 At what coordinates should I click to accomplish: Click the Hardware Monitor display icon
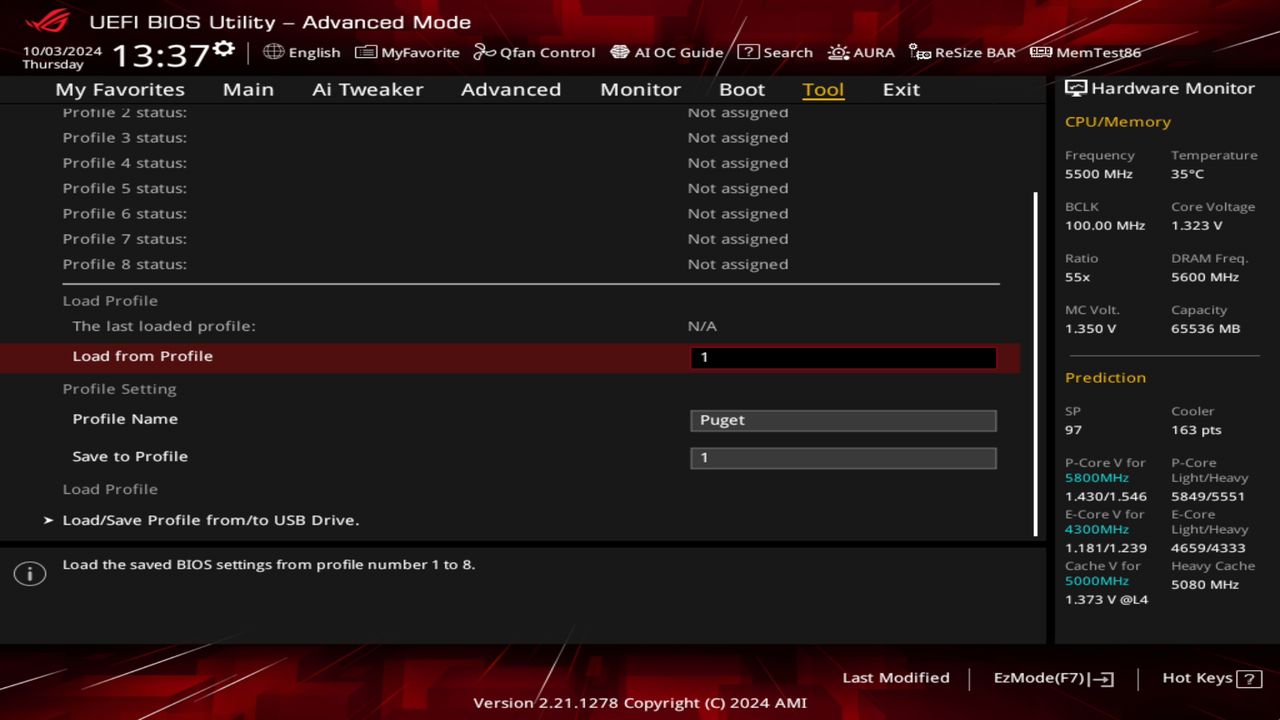(1076, 88)
